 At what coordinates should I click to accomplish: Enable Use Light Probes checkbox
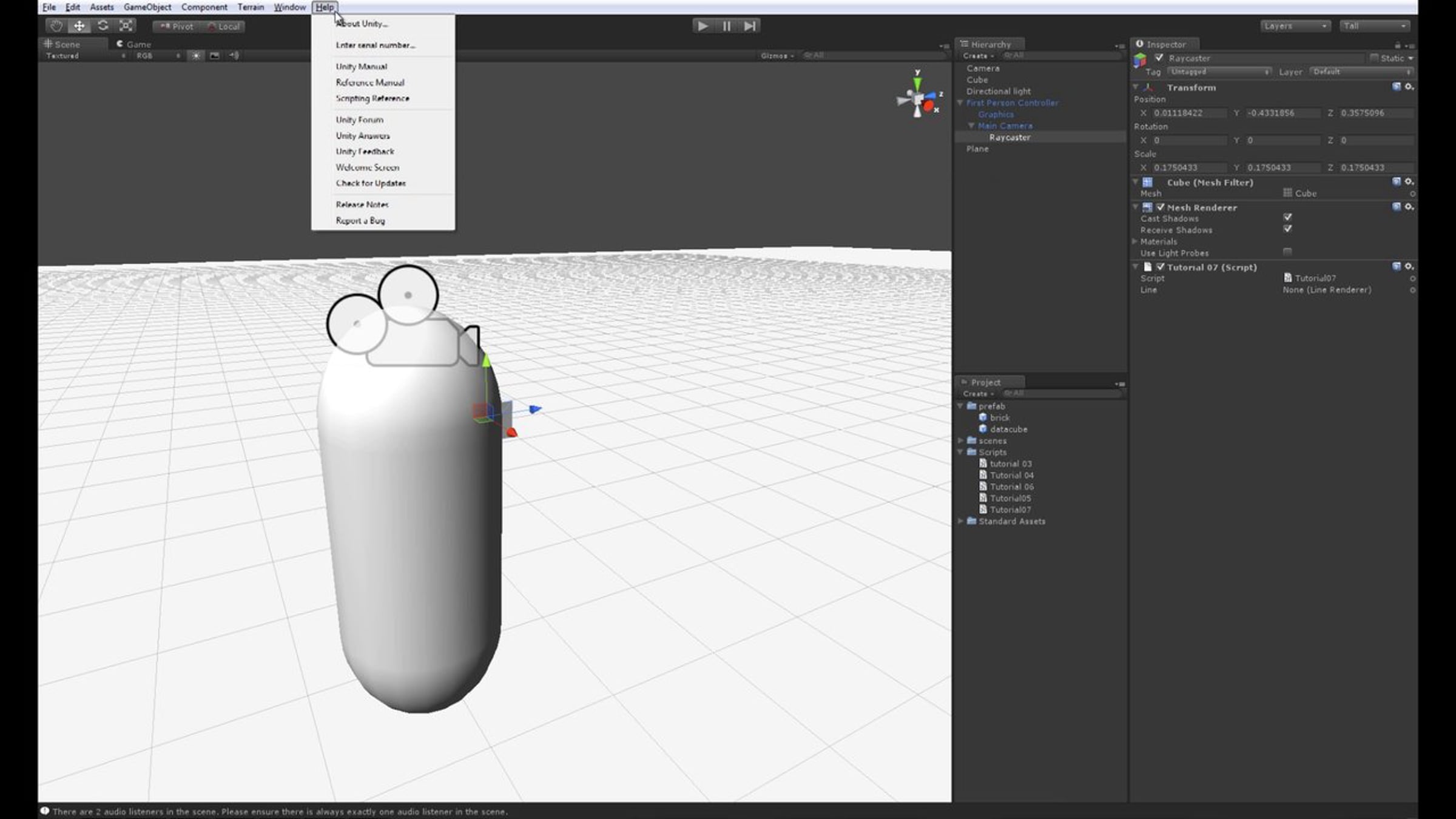pos(1287,252)
